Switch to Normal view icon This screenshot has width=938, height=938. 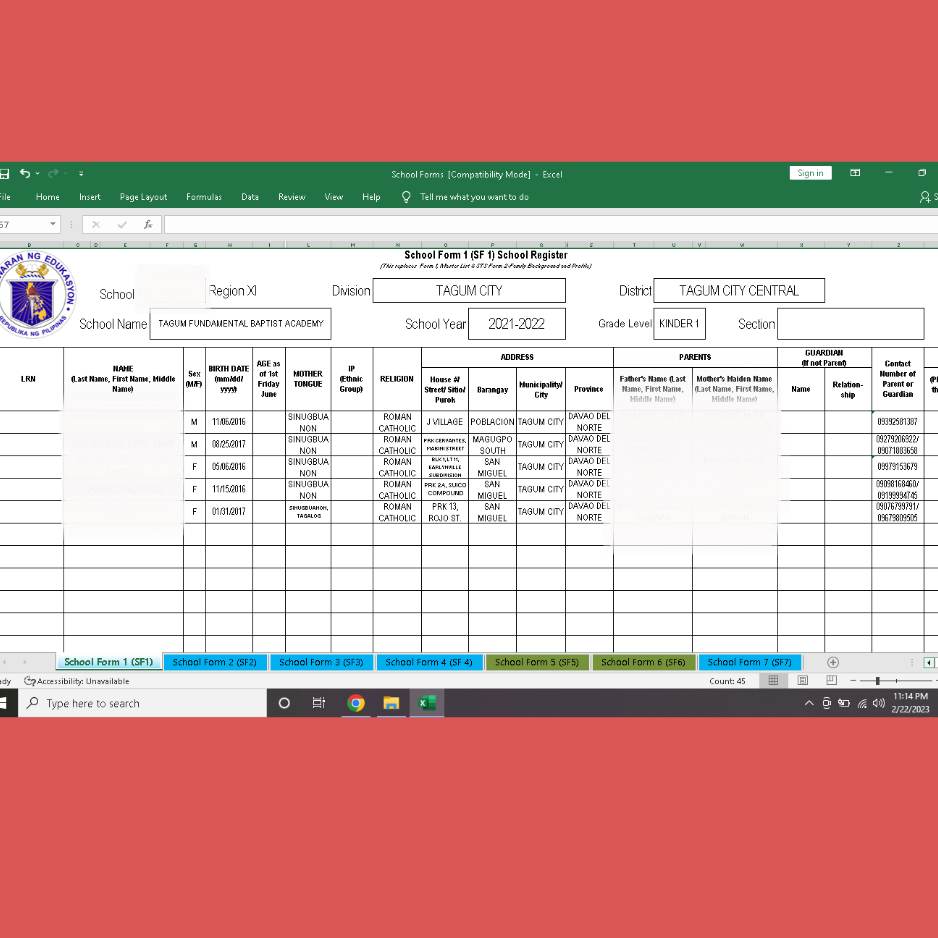pyautogui.click(x=773, y=680)
